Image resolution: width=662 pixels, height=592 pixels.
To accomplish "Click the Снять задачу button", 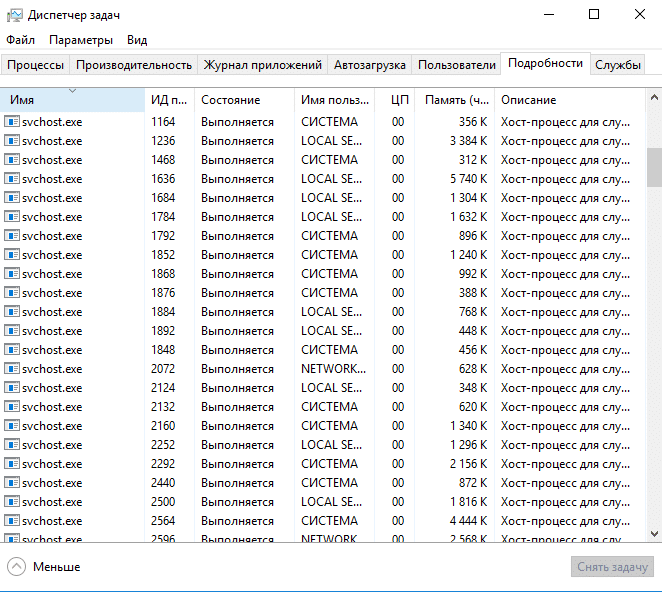I will [x=612, y=567].
